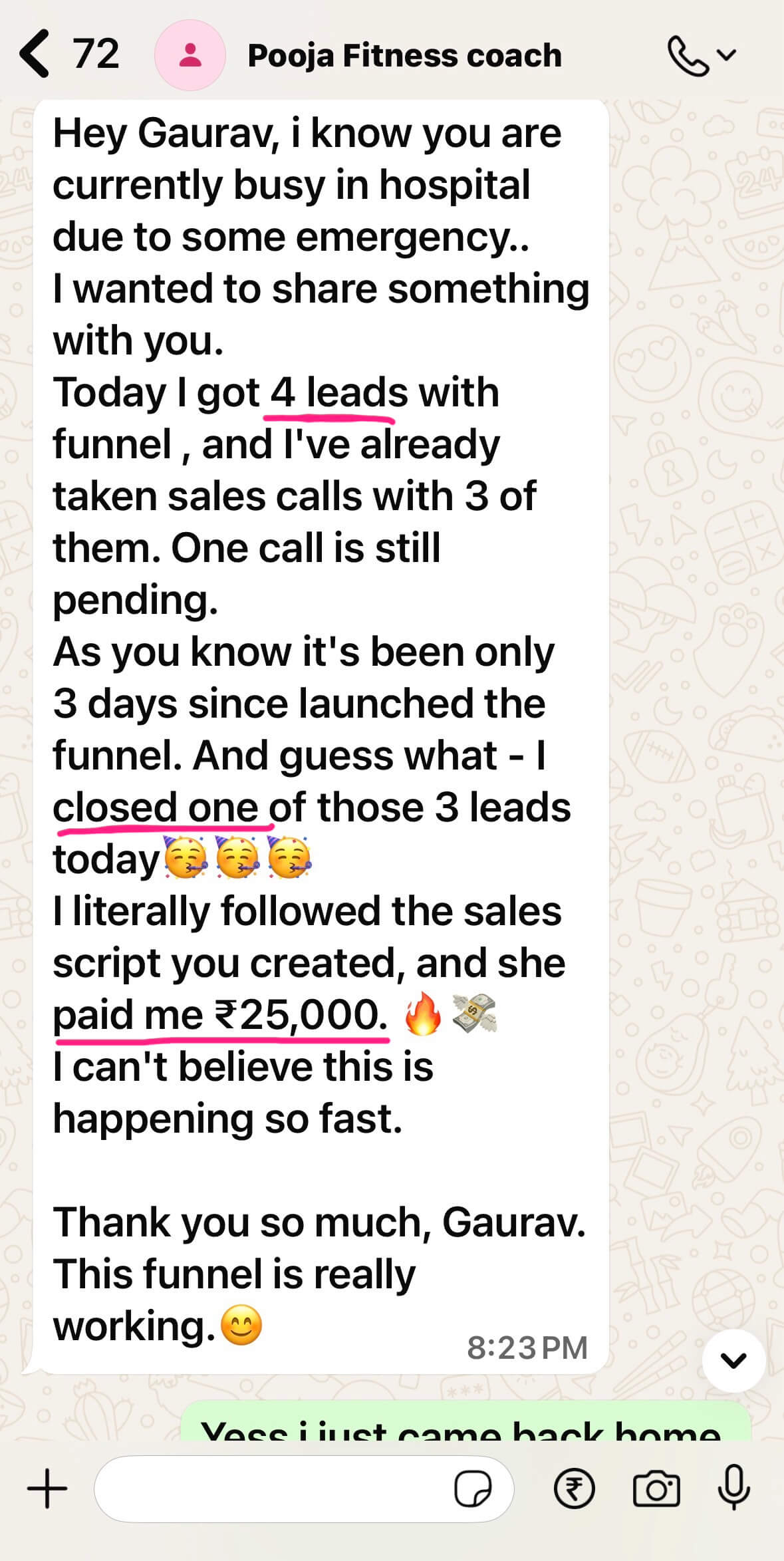Screen dimensions: 784x1561
Task: Tap the underlined "paid me ₹25,000." text
Action: click(x=219, y=1016)
